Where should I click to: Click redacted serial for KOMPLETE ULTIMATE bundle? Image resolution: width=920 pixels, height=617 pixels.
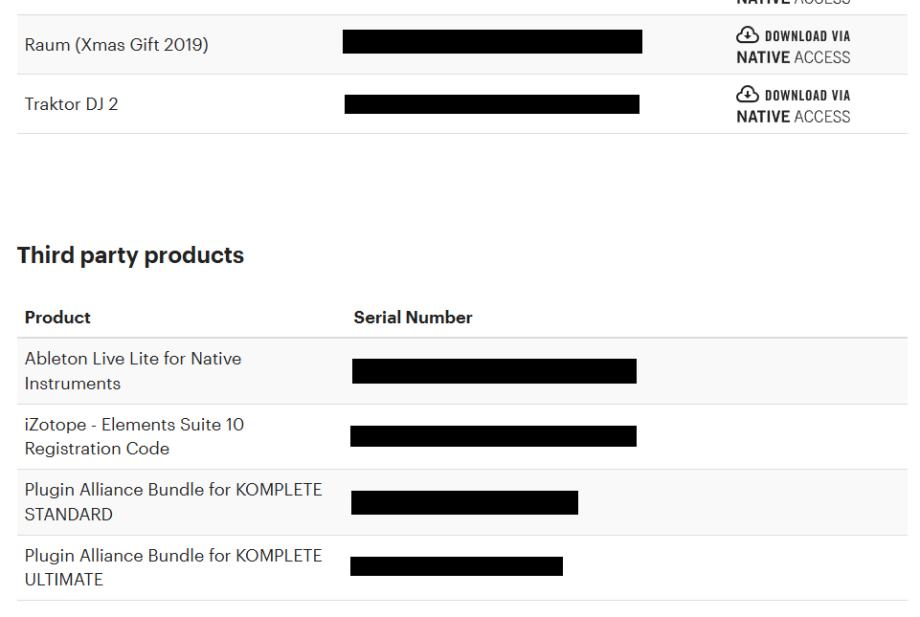click(x=457, y=567)
